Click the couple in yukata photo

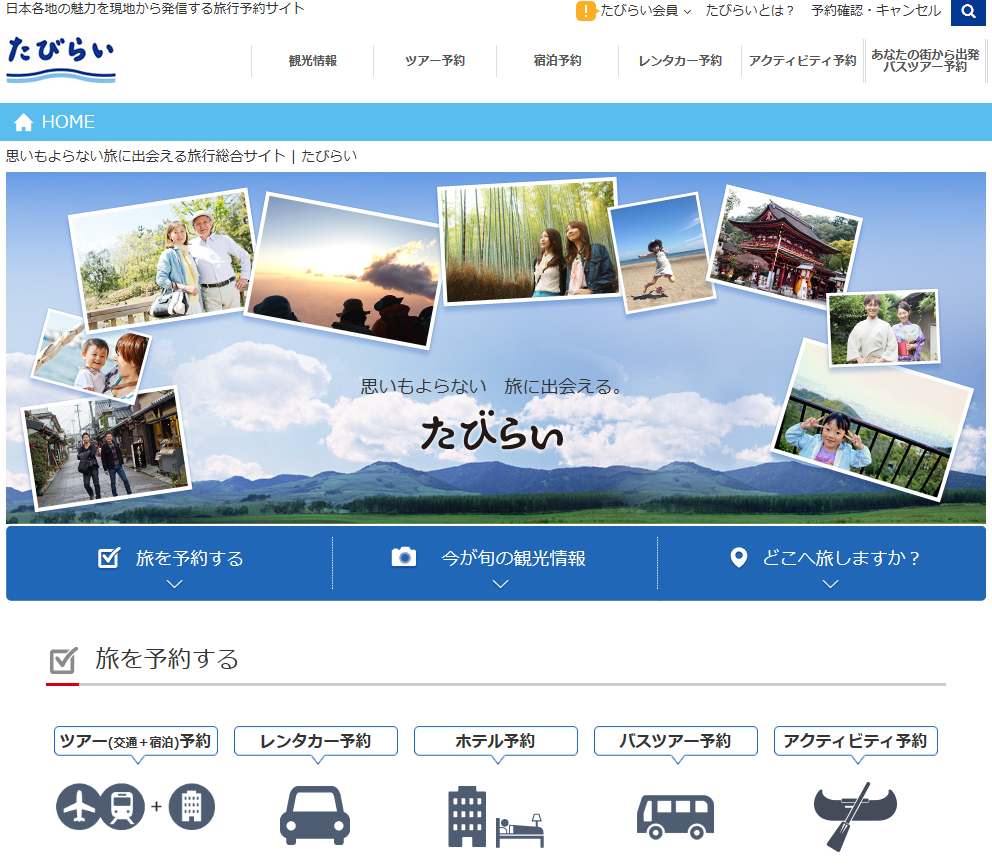(884, 328)
